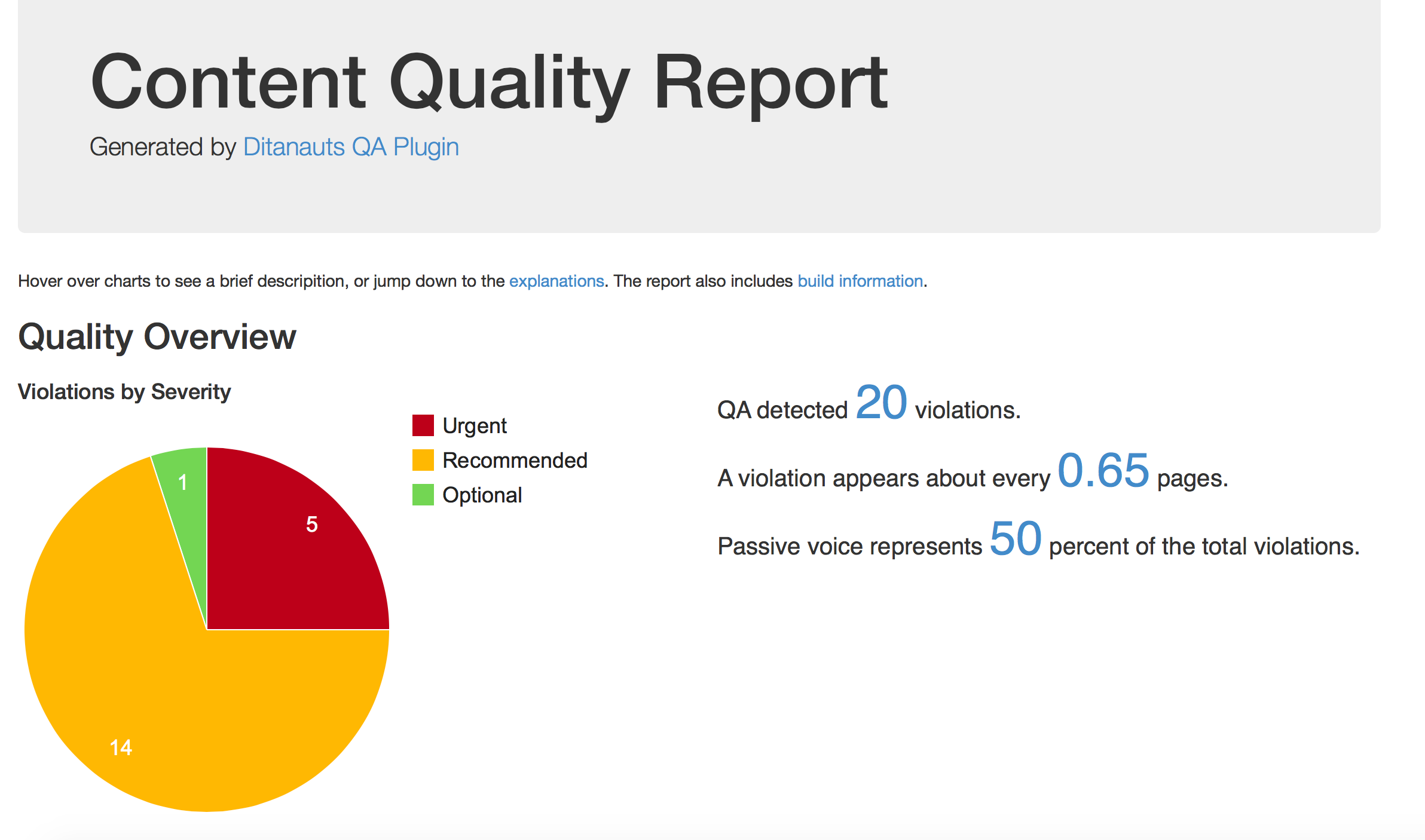Image resolution: width=1425 pixels, height=840 pixels.
Task: Click the blue 20 violations count
Action: 880,403
